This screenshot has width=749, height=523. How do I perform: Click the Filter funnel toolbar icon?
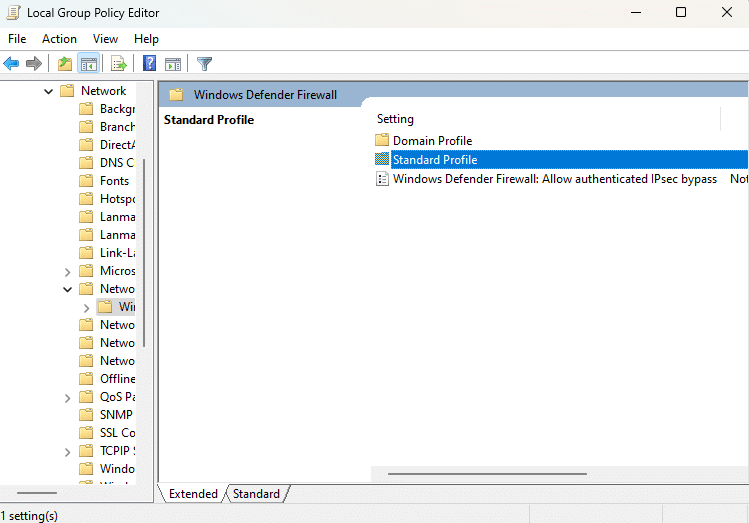pos(204,64)
